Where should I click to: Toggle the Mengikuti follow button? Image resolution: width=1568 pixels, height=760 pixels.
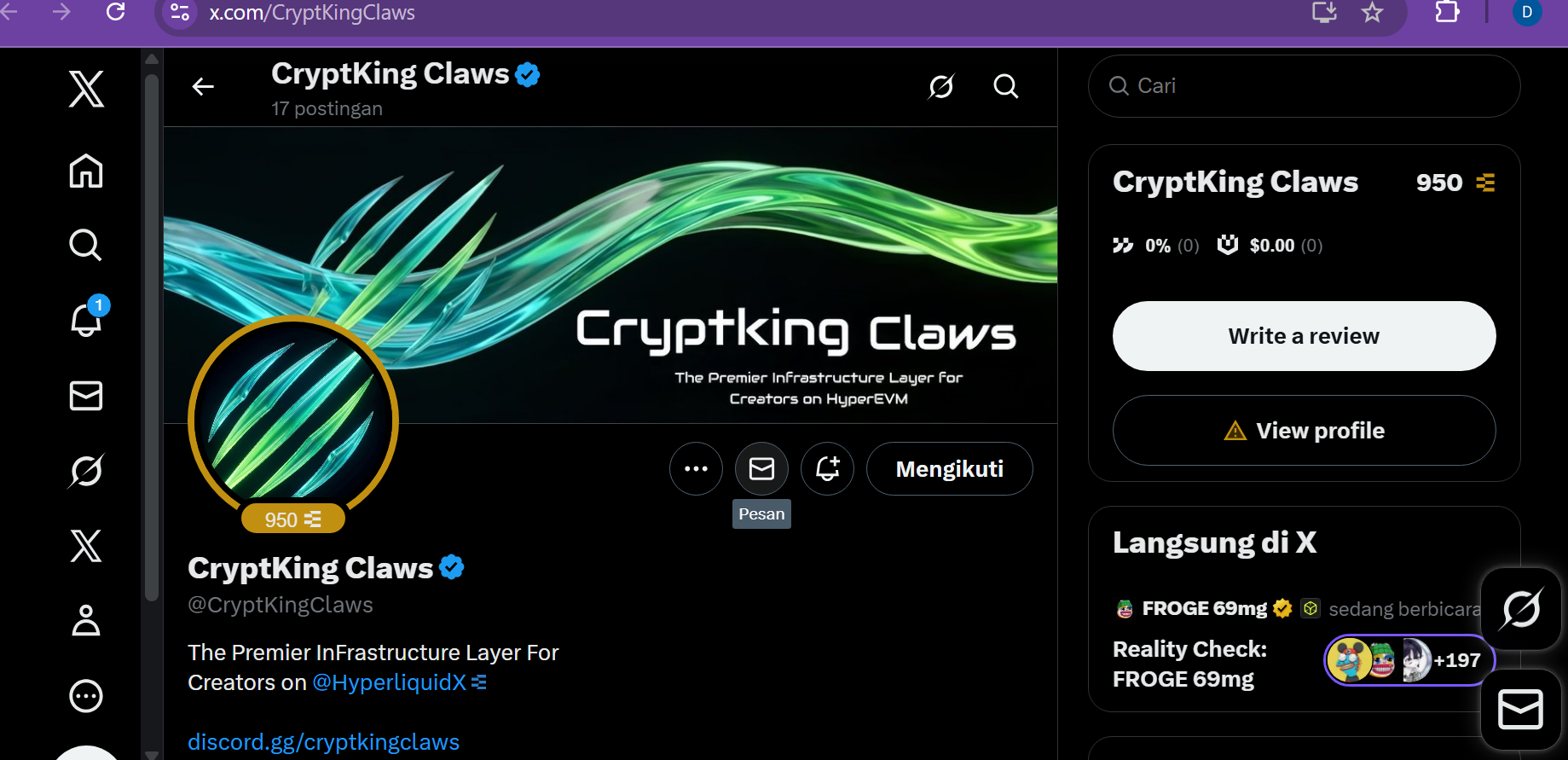(950, 468)
